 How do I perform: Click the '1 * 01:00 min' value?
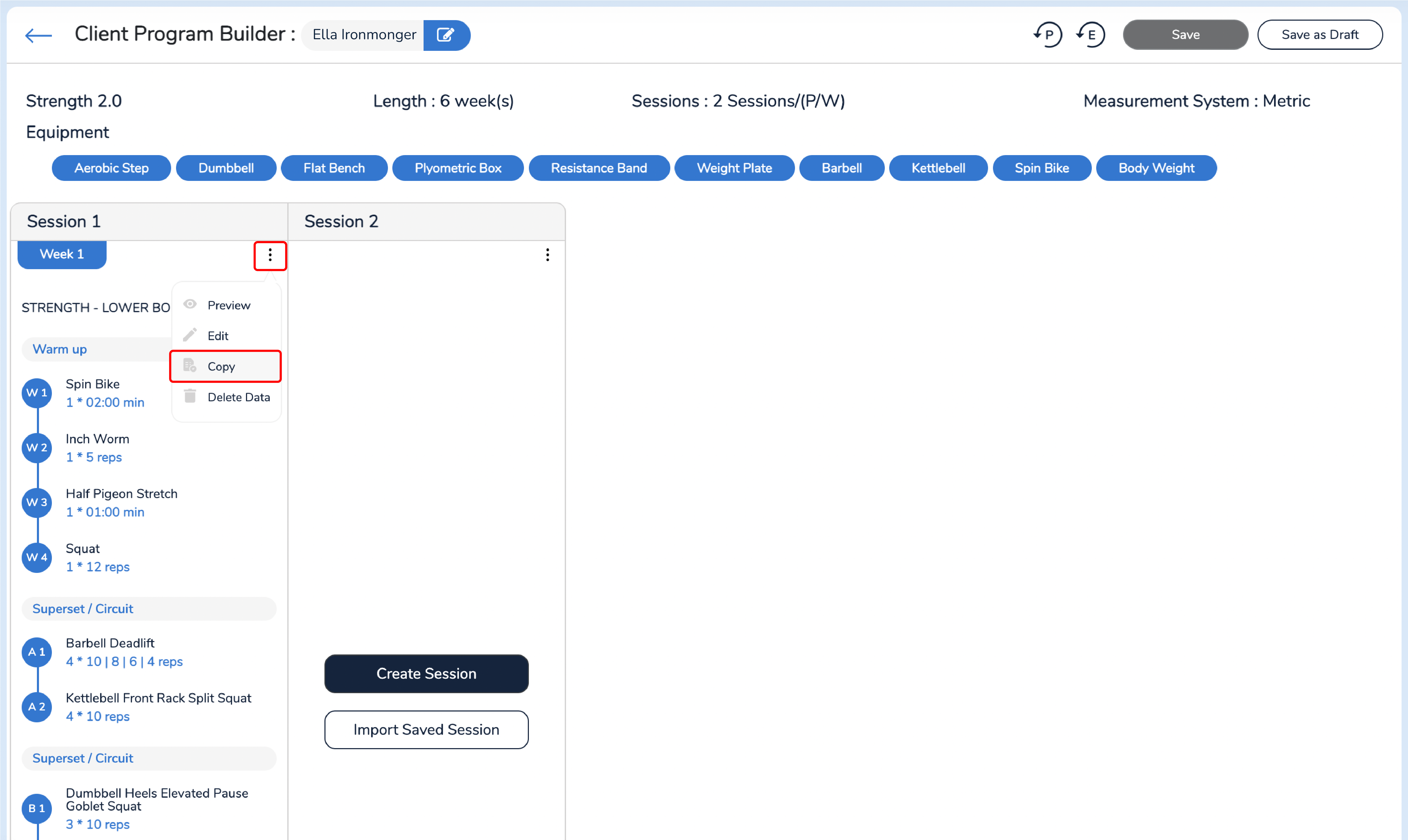[x=105, y=512]
